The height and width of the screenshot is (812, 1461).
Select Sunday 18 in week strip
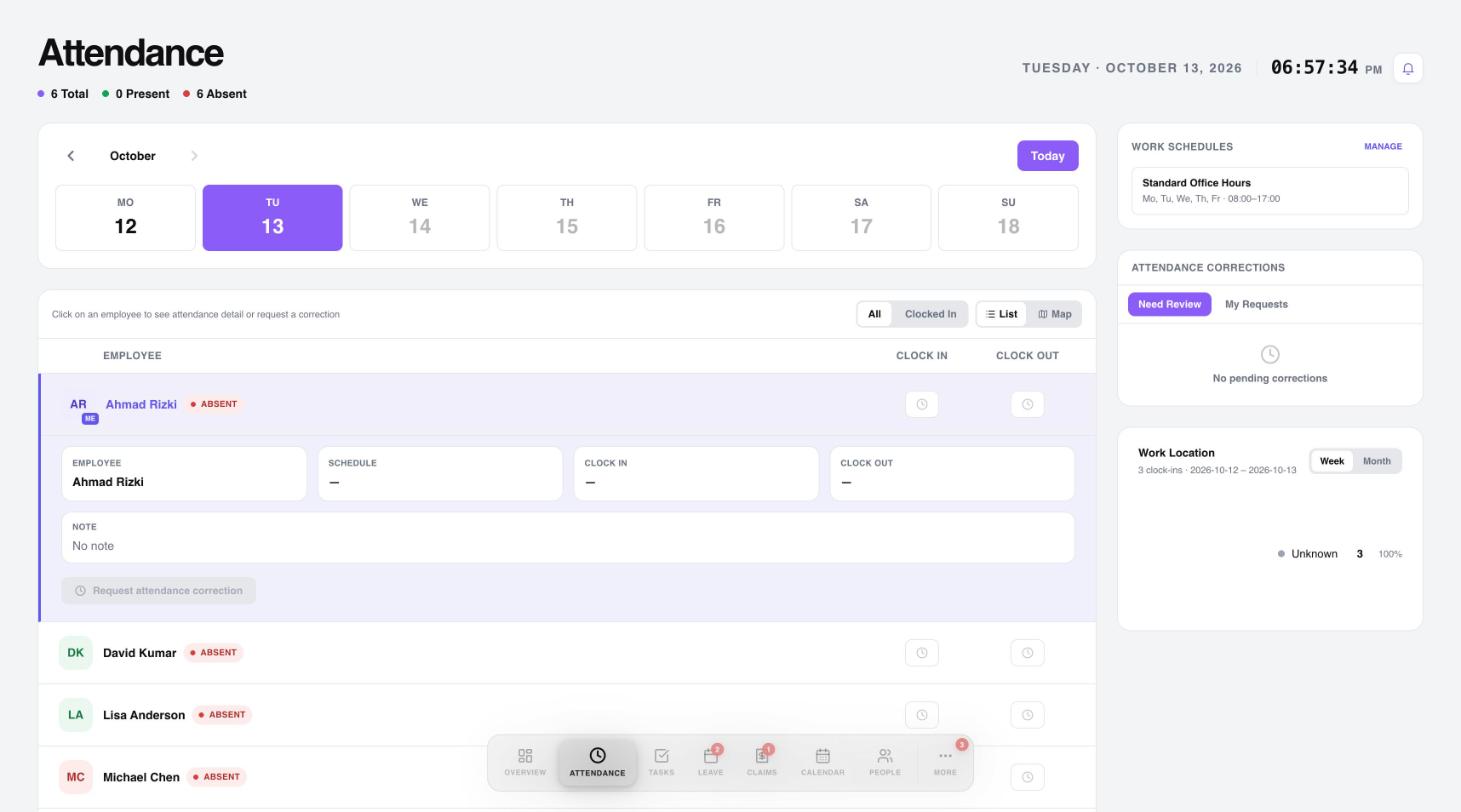click(x=1008, y=217)
